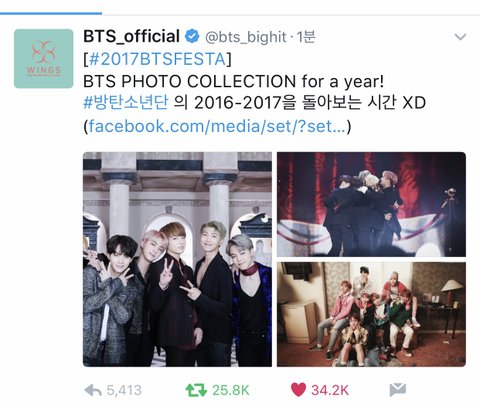Click the 5,413 reply count

(124, 390)
